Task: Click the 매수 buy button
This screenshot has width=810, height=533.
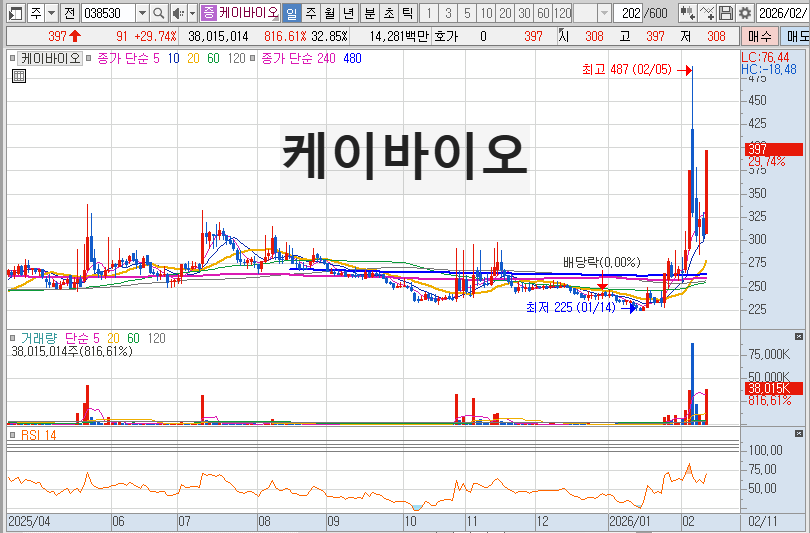Action: coord(759,36)
